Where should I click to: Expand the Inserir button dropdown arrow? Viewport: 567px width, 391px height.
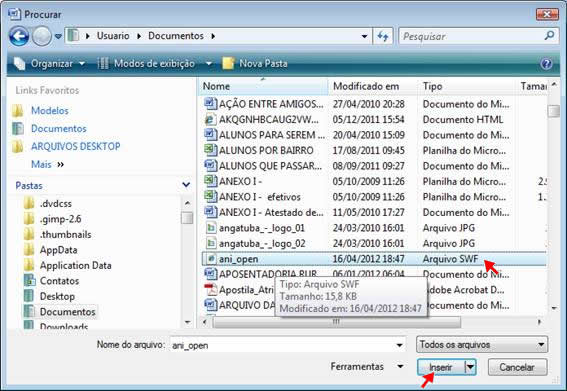[470, 367]
